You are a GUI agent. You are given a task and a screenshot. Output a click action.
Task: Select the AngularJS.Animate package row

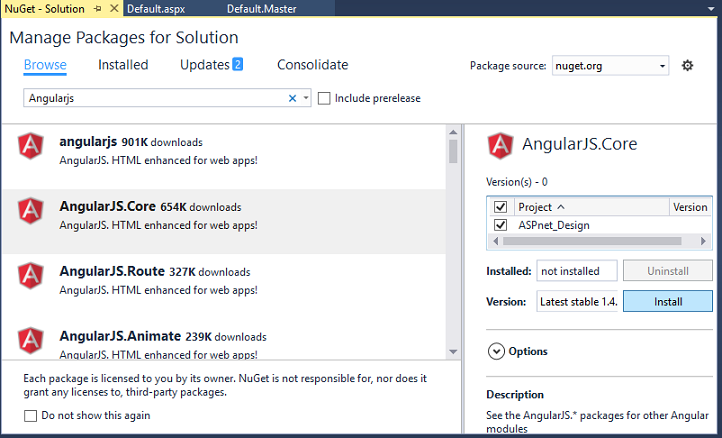click(224, 339)
